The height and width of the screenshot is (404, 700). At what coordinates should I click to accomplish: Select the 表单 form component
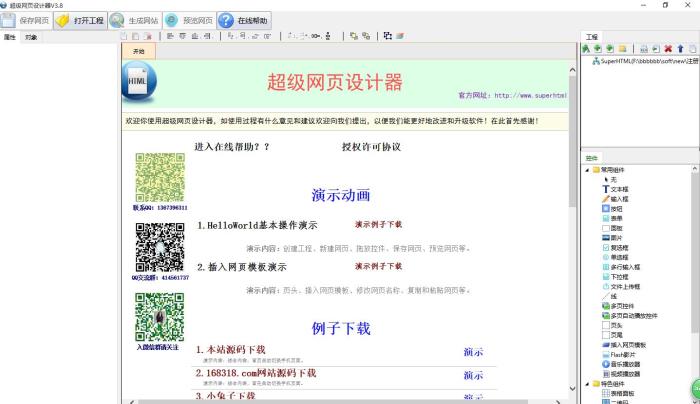[612, 218]
